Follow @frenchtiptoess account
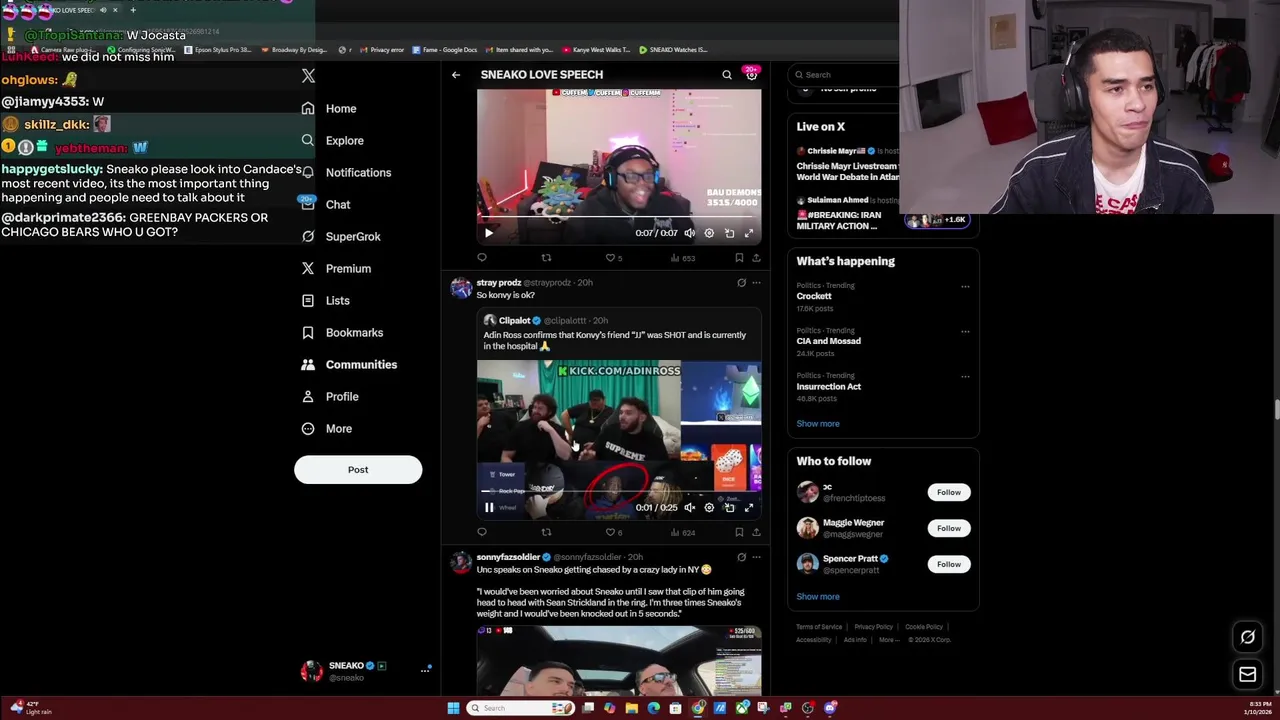This screenshot has width=1280, height=720. pyautogui.click(x=949, y=492)
